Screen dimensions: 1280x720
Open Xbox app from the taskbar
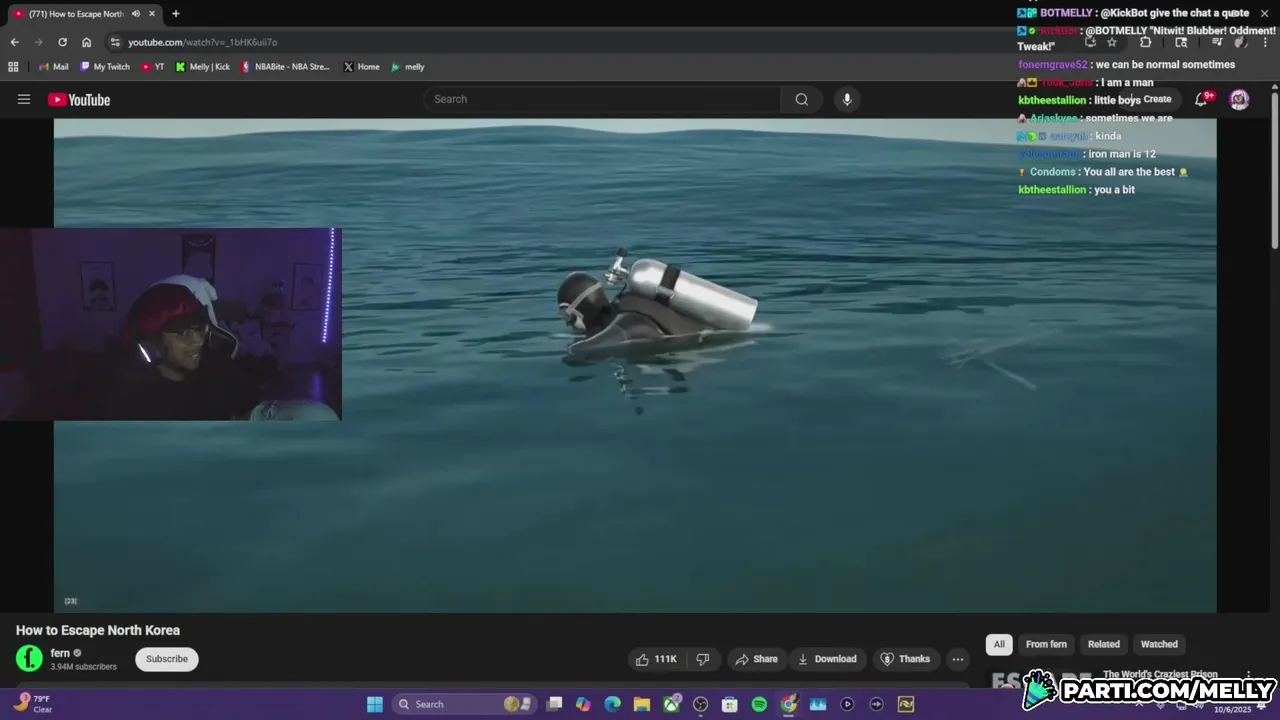click(671, 704)
